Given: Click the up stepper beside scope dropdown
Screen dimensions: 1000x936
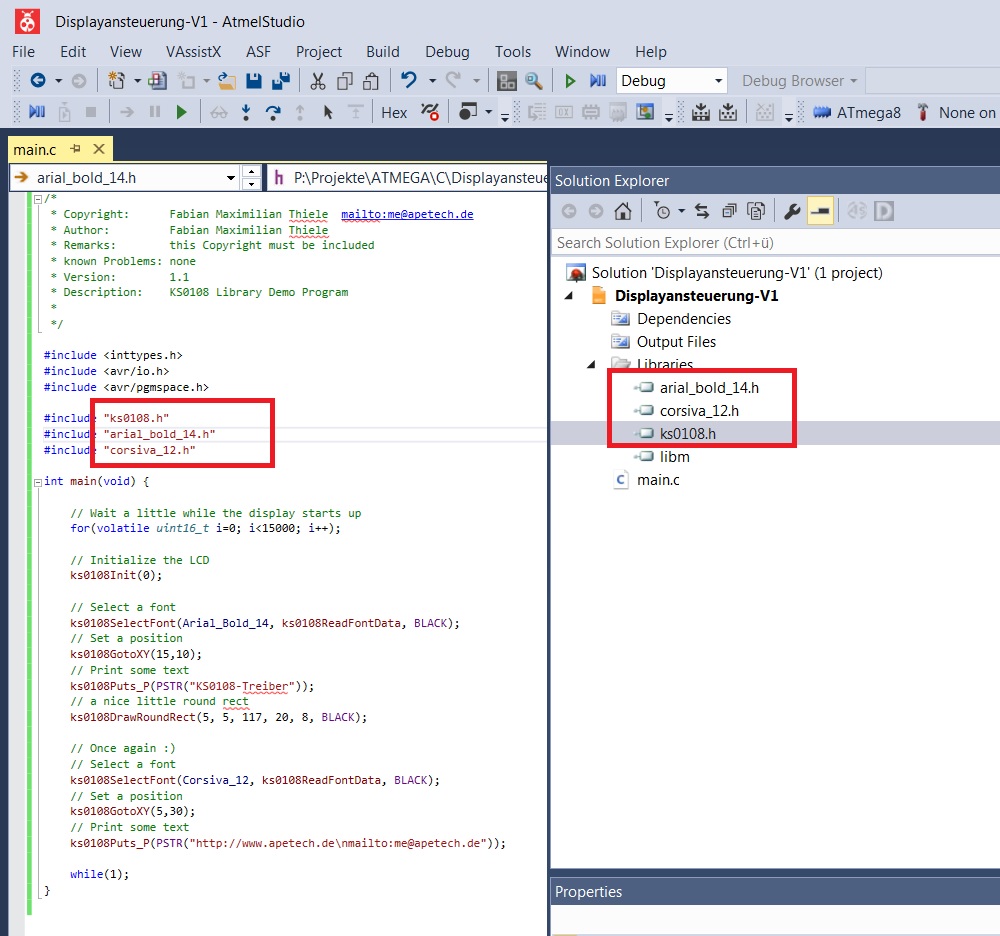Looking at the screenshot, I should [252, 172].
